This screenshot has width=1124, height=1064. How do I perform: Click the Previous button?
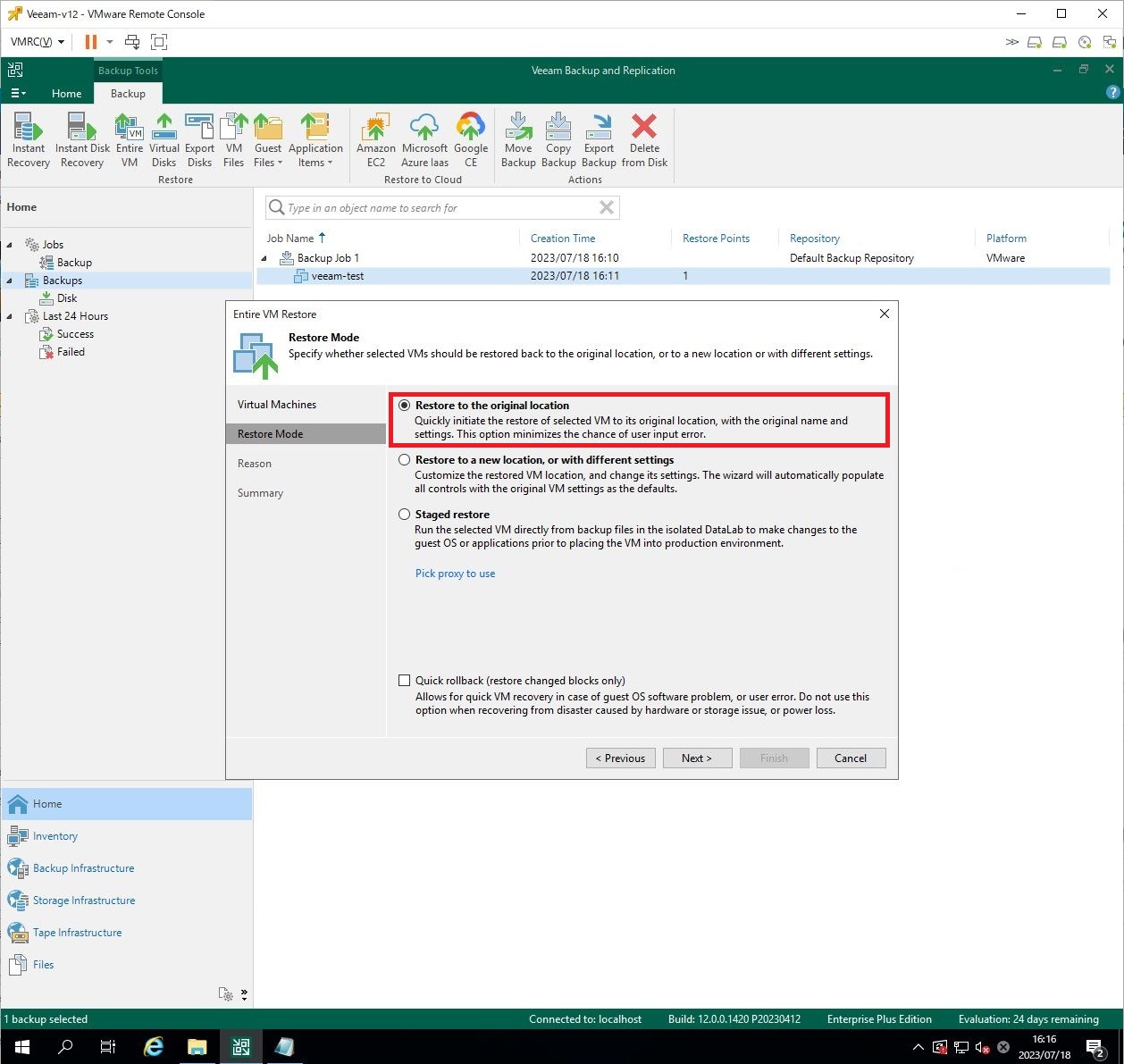click(x=621, y=758)
